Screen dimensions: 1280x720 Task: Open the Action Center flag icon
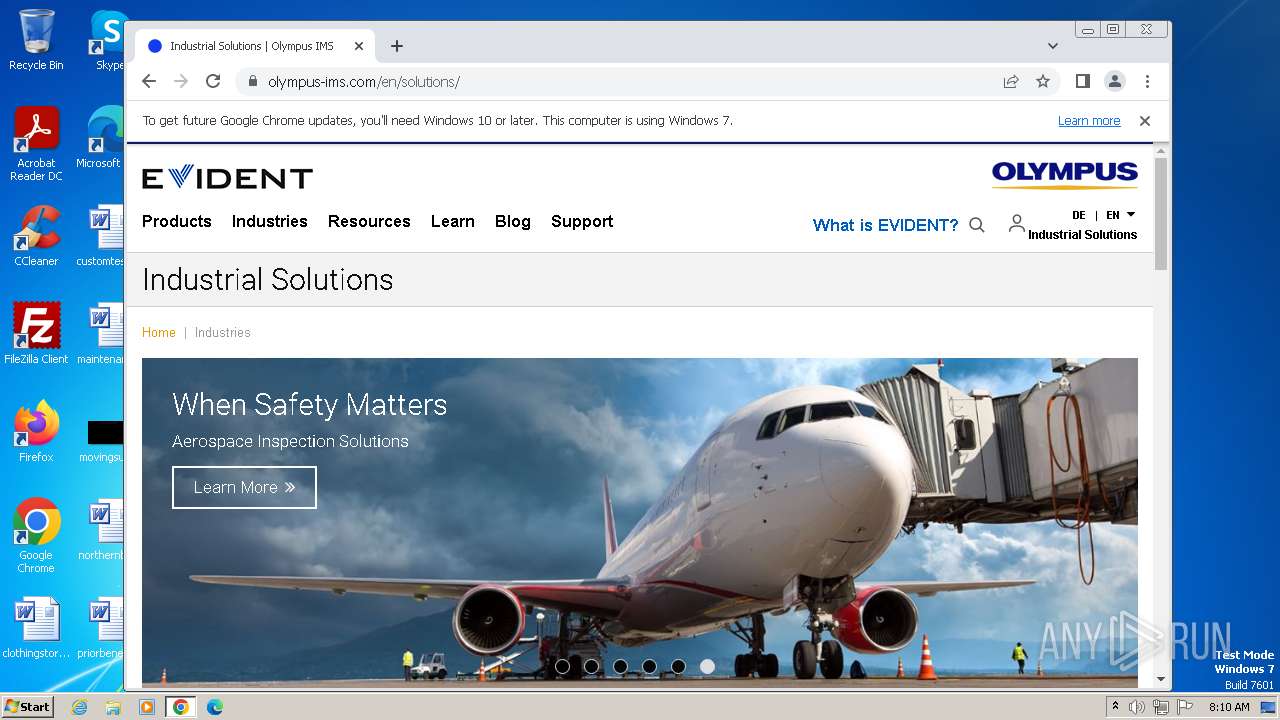coord(1185,707)
